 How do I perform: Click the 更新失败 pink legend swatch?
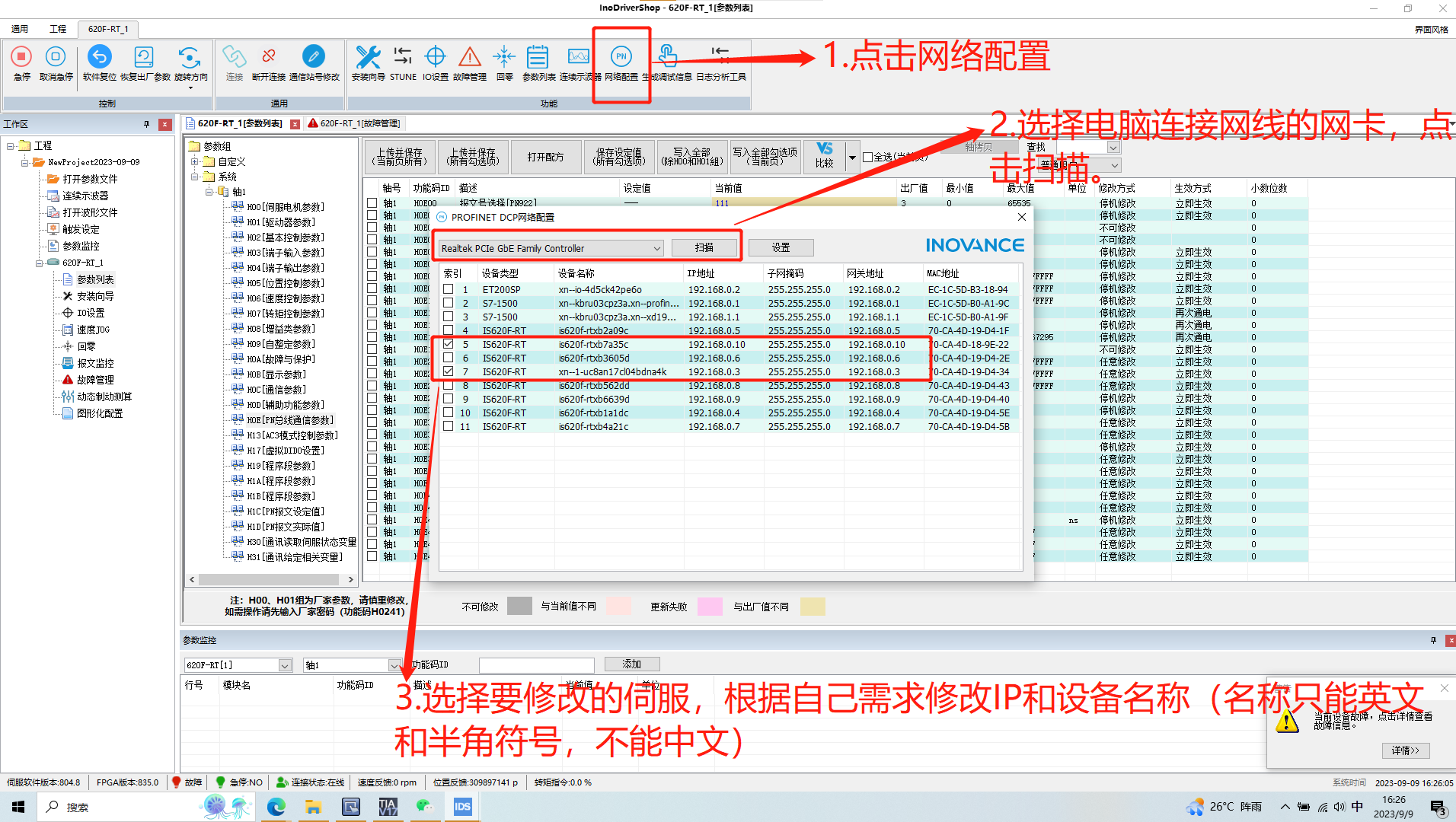710,606
